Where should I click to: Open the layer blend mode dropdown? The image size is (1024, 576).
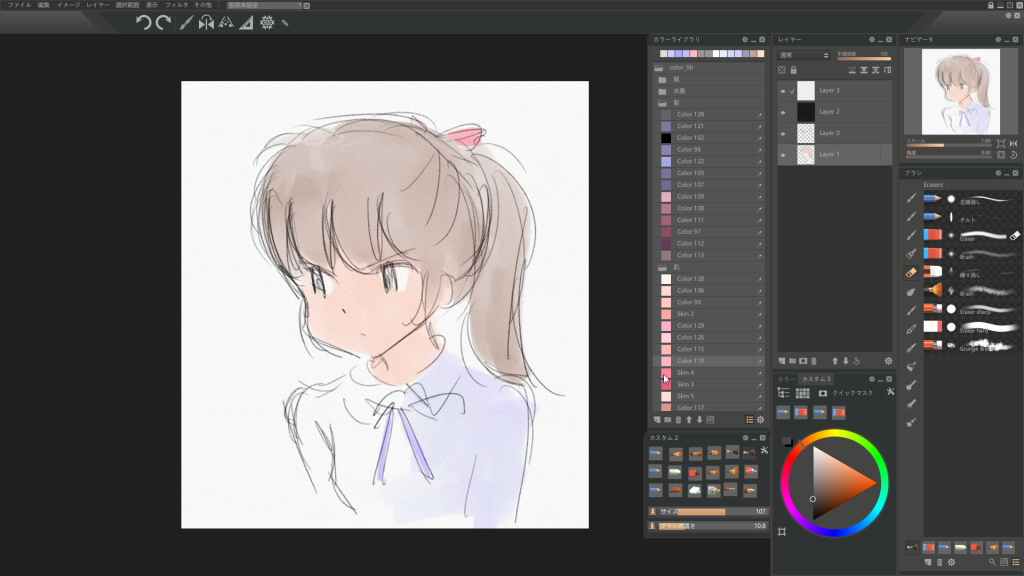tap(804, 55)
